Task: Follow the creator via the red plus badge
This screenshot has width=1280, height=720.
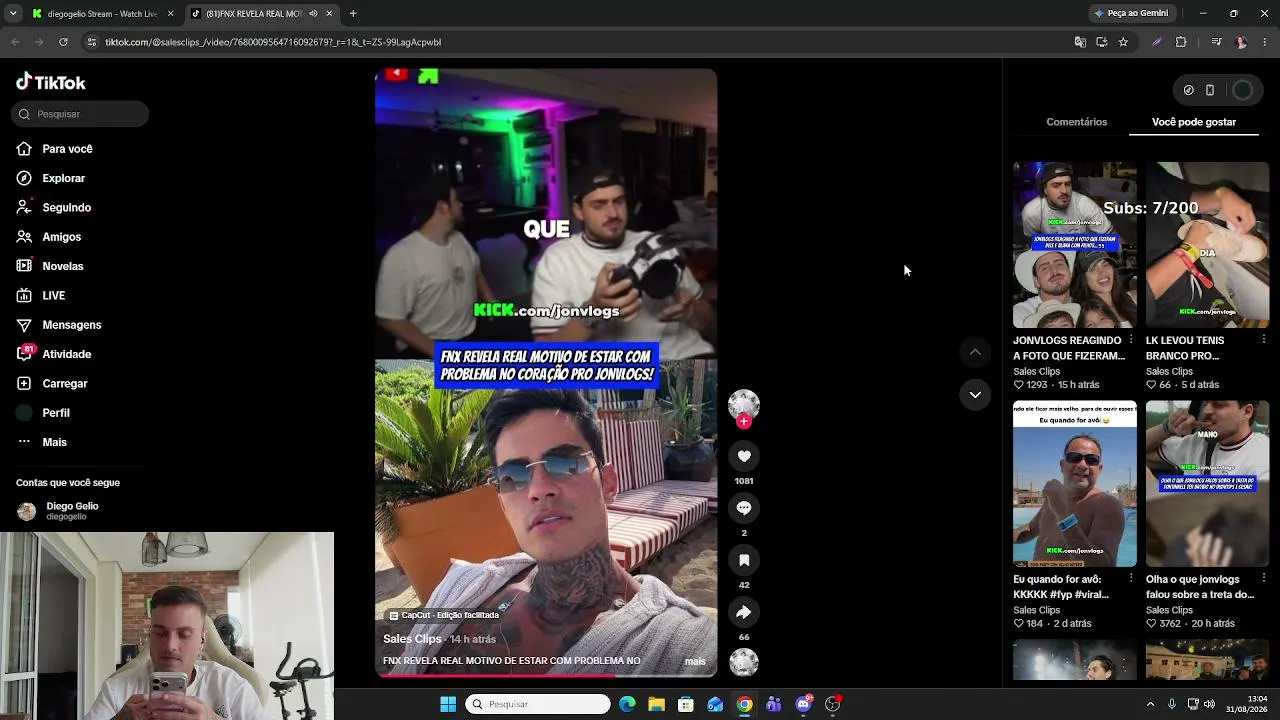Action: [x=743, y=422]
